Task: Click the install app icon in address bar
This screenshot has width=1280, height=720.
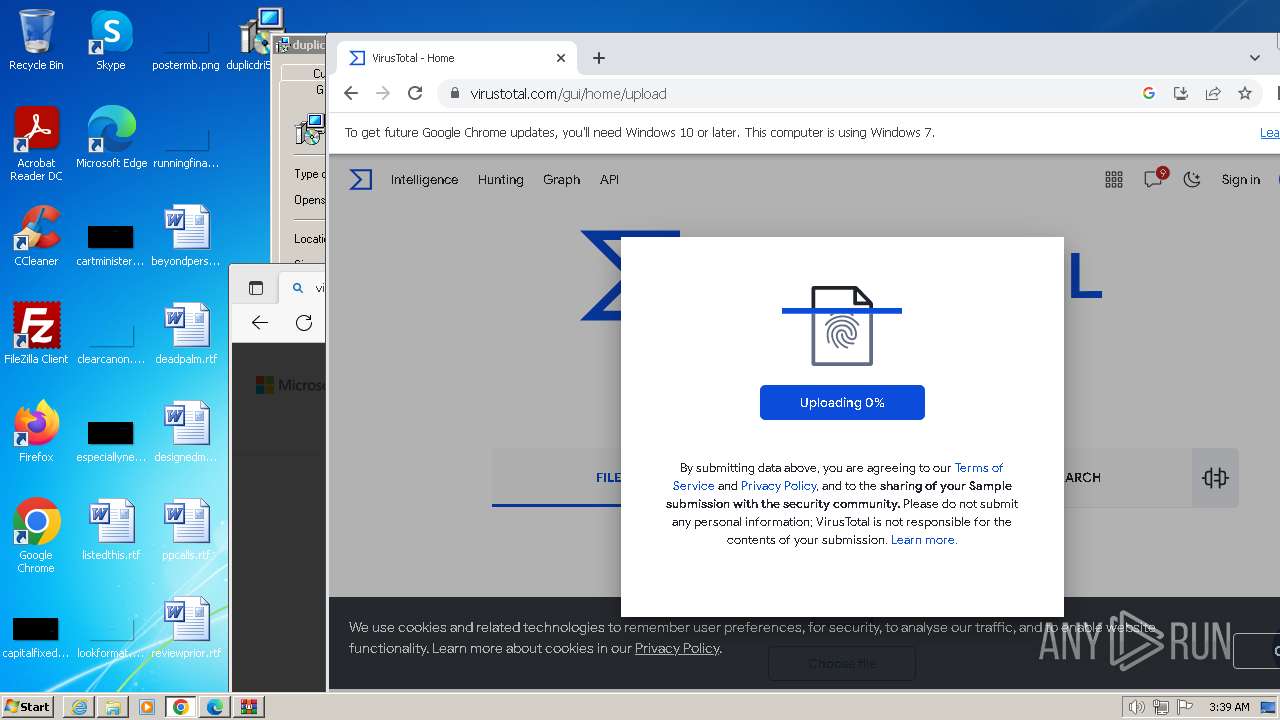Action: [x=1181, y=93]
